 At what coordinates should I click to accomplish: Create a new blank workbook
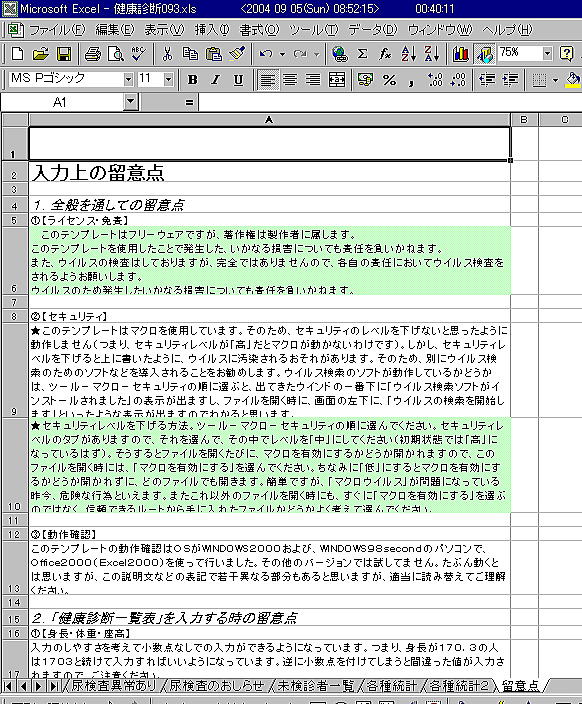tap(18, 54)
